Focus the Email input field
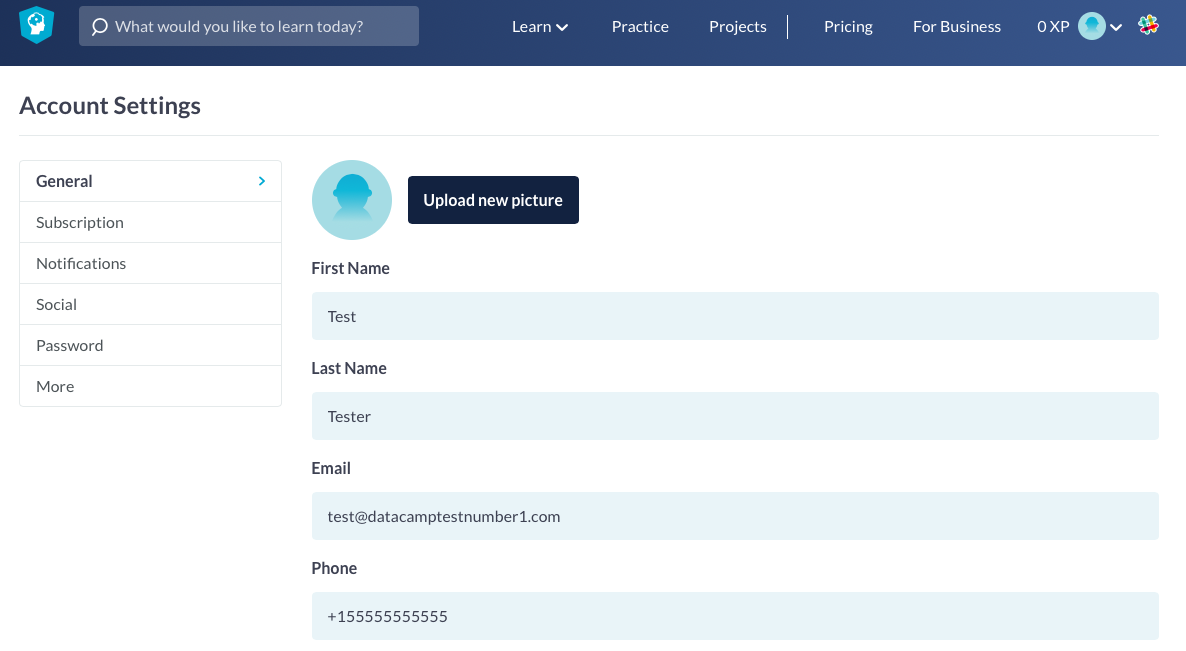This screenshot has height=651, width=1186. [x=735, y=516]
